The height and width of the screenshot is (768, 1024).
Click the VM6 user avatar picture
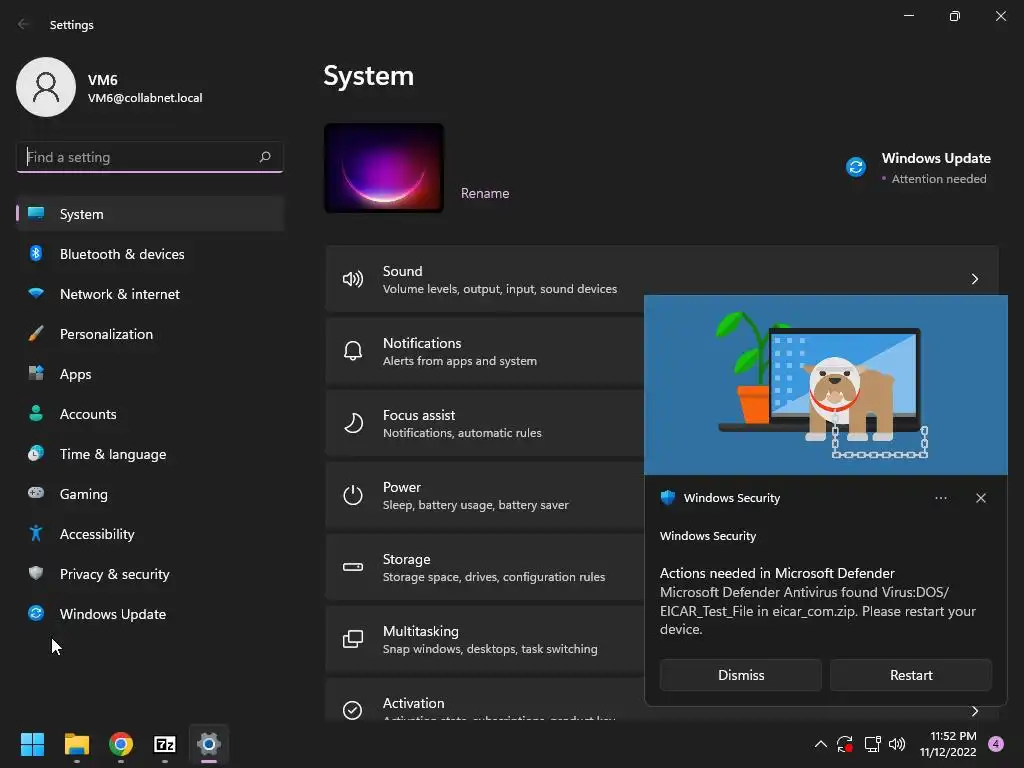(46, 87)
